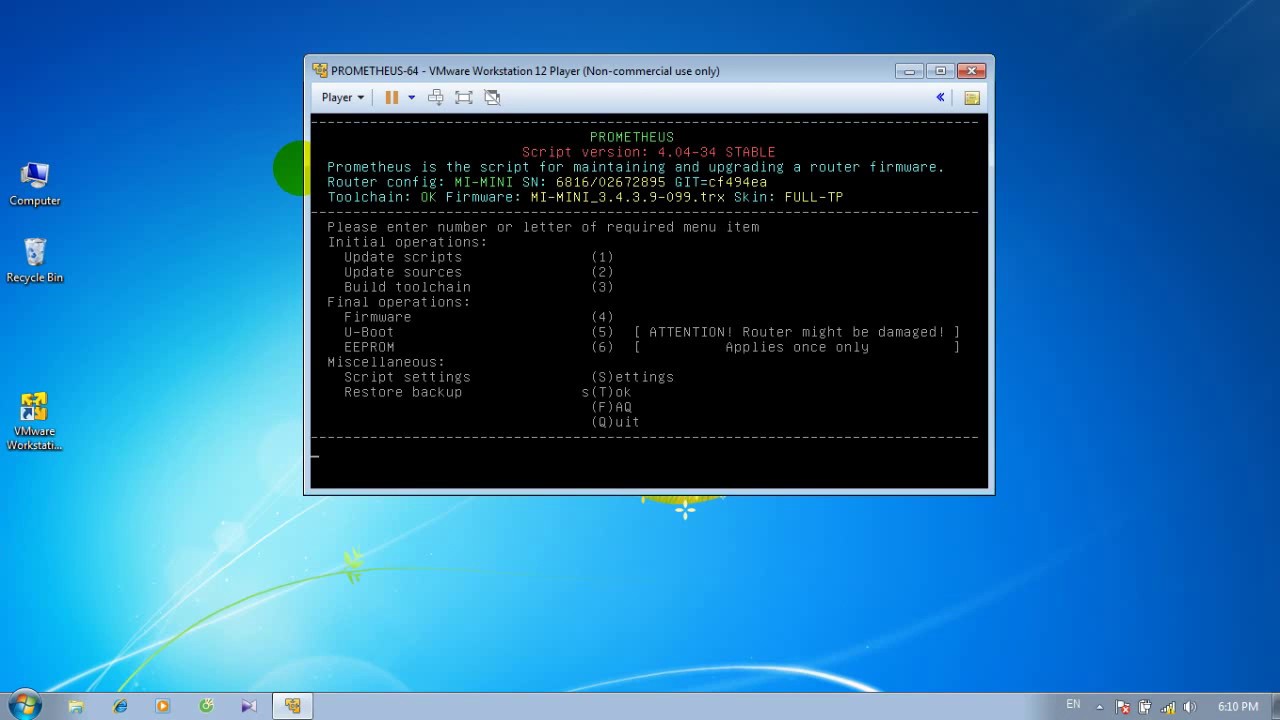Minimize the VMware Player window

click(910, 70)
